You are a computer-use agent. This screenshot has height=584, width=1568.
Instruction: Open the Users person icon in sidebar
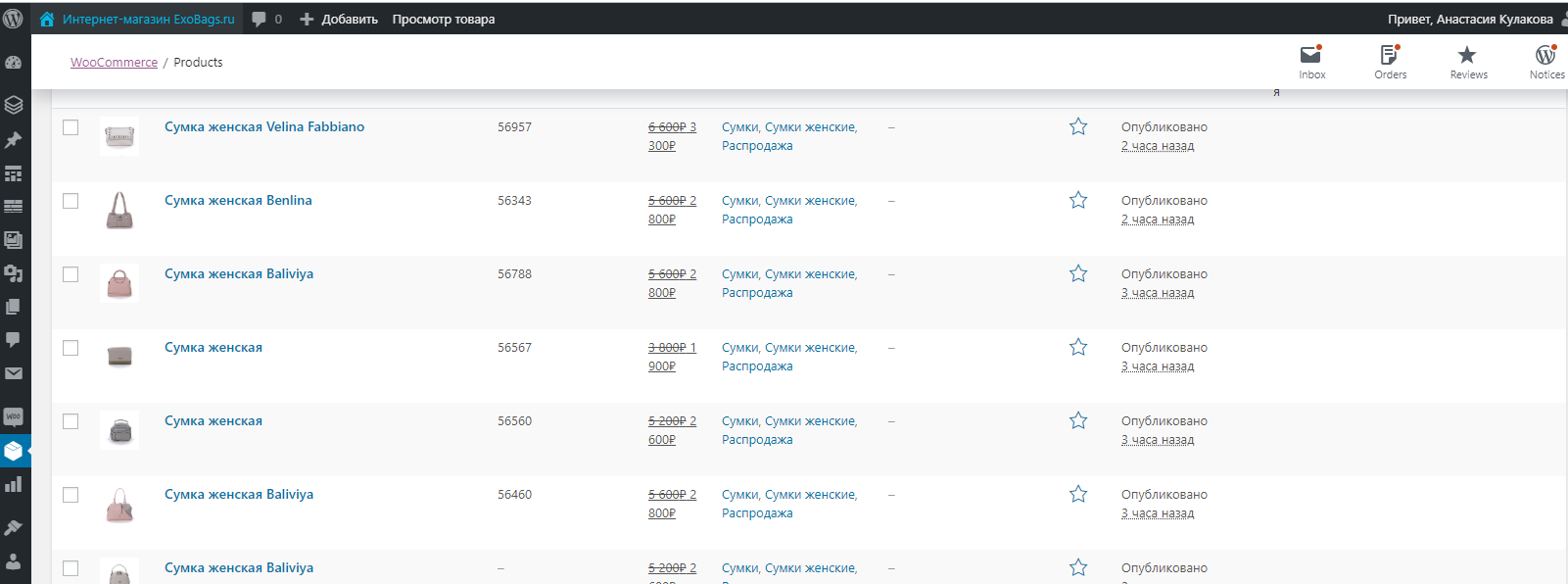[x=14, y=561]
